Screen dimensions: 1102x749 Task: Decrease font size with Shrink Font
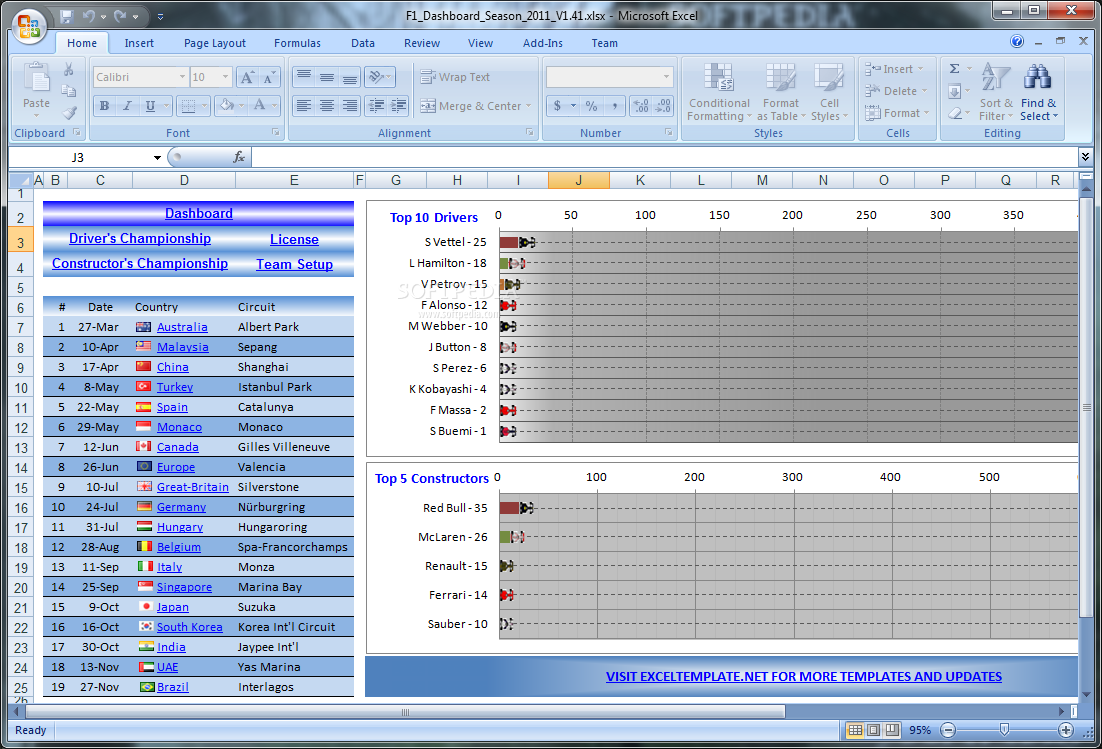(x=269, y=77)
